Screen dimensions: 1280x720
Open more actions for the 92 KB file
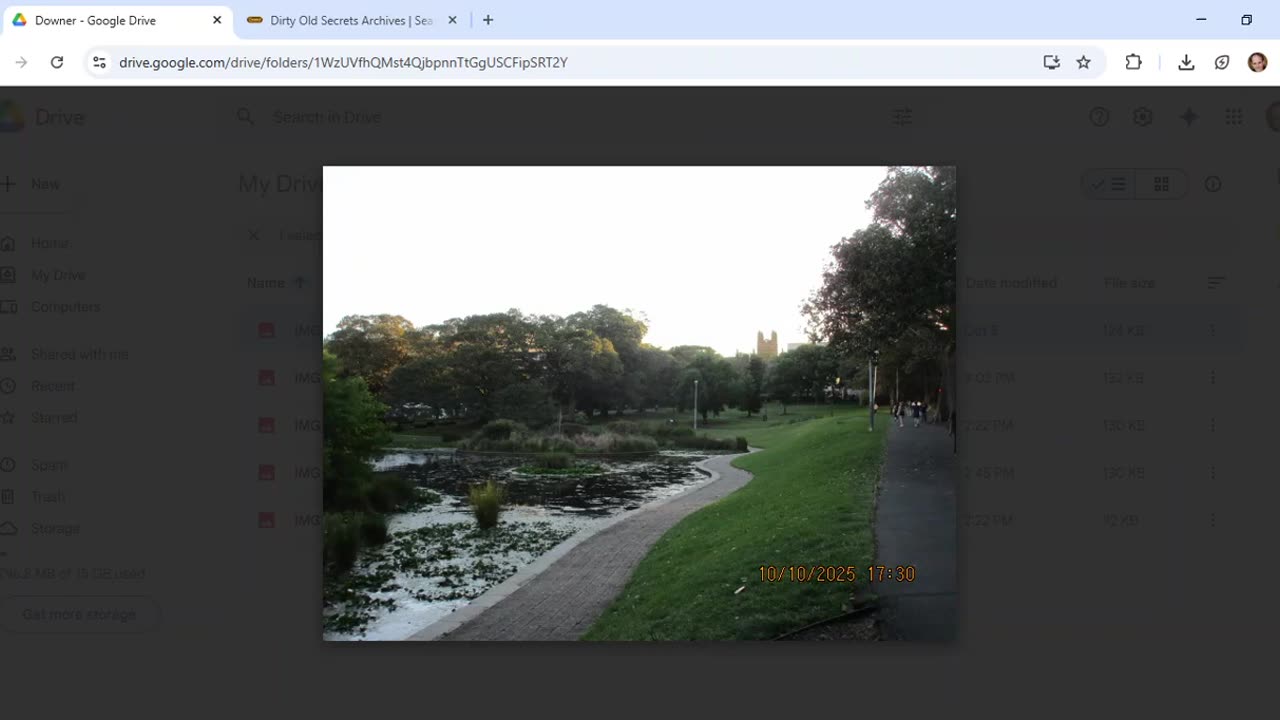1212,520
